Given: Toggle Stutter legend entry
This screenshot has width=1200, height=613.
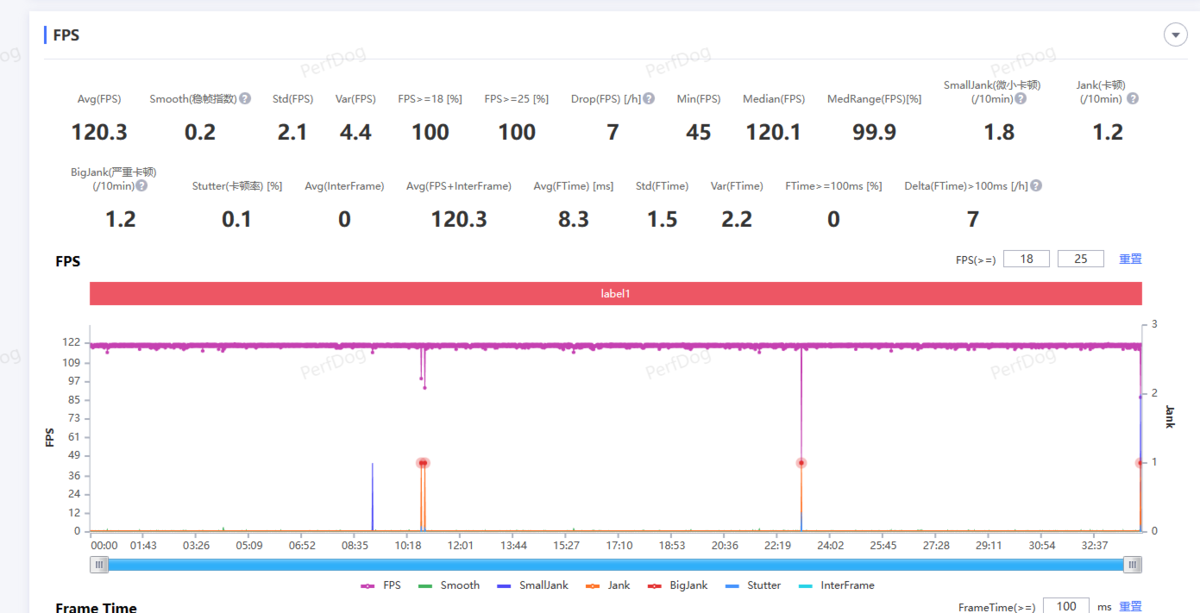Looking at the screenshot, I should click(x=754, y=585).
